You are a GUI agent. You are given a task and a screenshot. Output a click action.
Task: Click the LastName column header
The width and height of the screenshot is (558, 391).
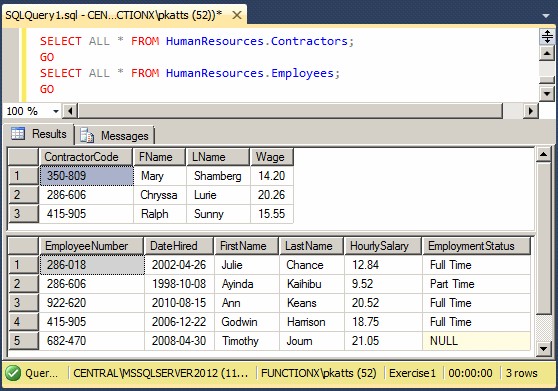coord(312,246)
